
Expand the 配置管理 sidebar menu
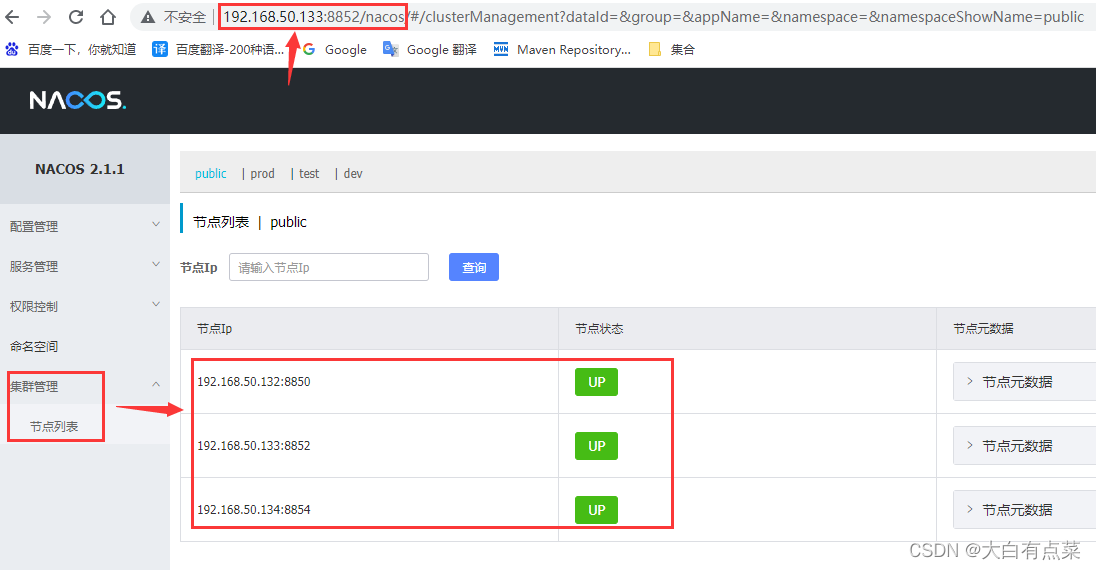pos(85,226)
